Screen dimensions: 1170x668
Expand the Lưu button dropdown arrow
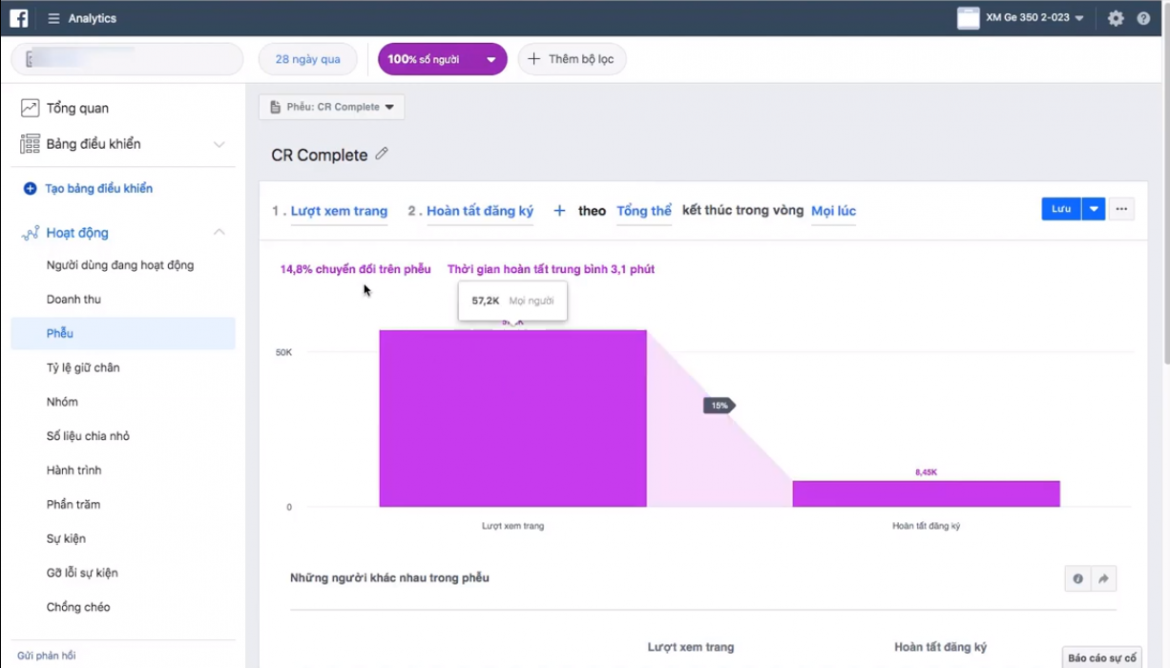pos(1094,209)
